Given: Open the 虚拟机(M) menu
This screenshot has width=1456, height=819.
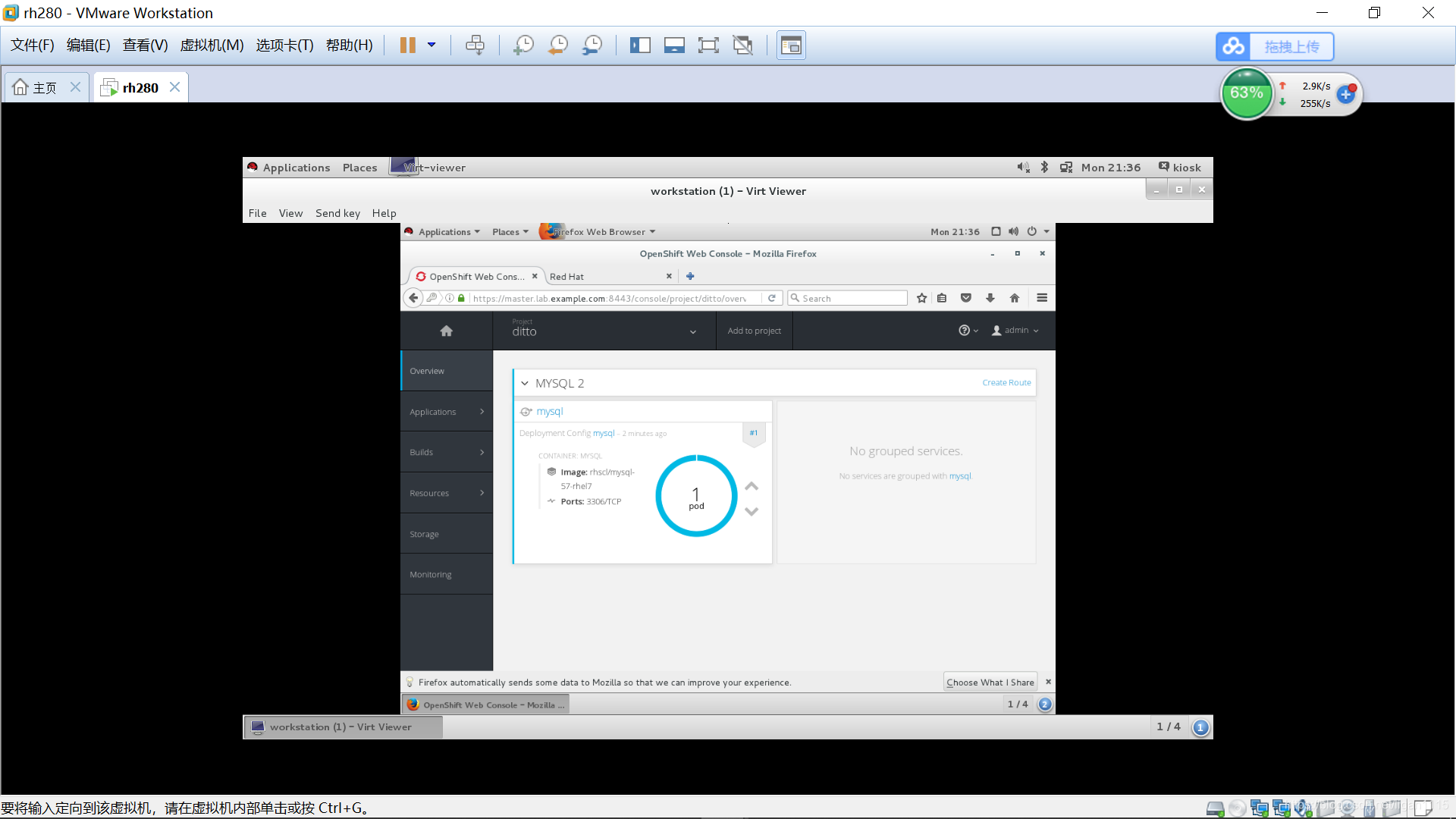Looking at the screenshot, I should pos(212,45).
